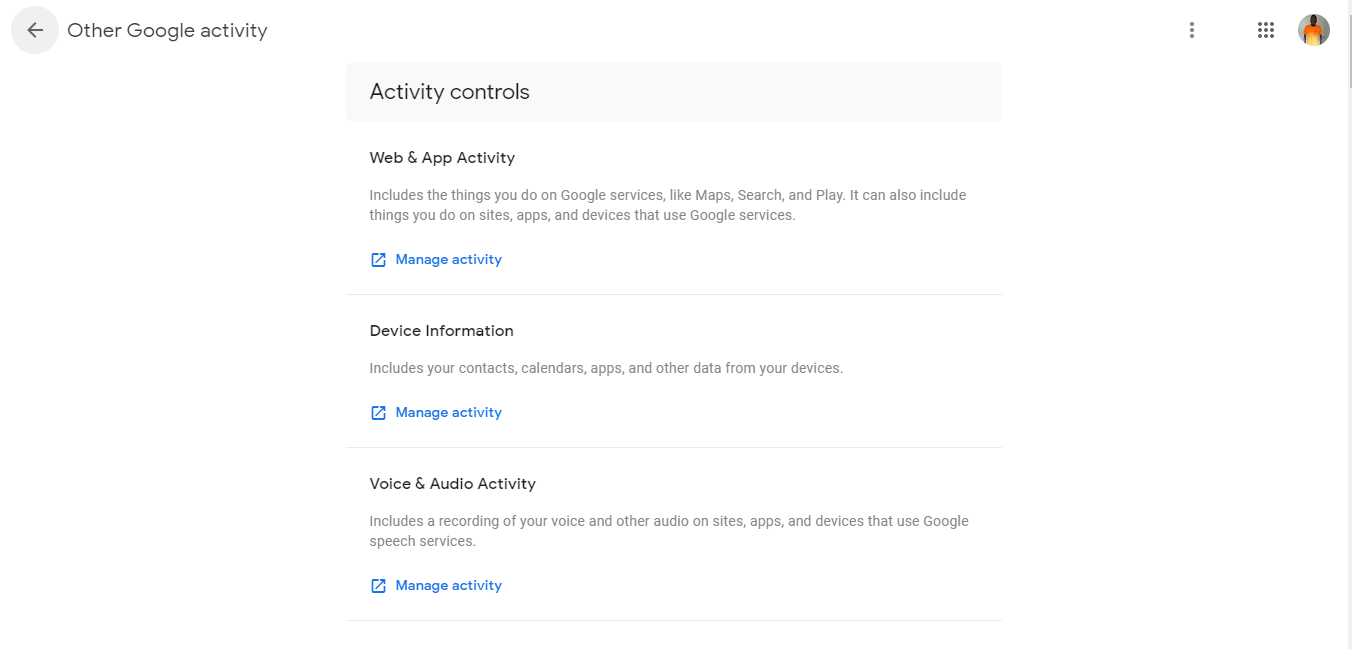Viewport: 1352px width, 649px height.
Task: Select the Voice & Audio Activity heading
Action: click(452, 484)
